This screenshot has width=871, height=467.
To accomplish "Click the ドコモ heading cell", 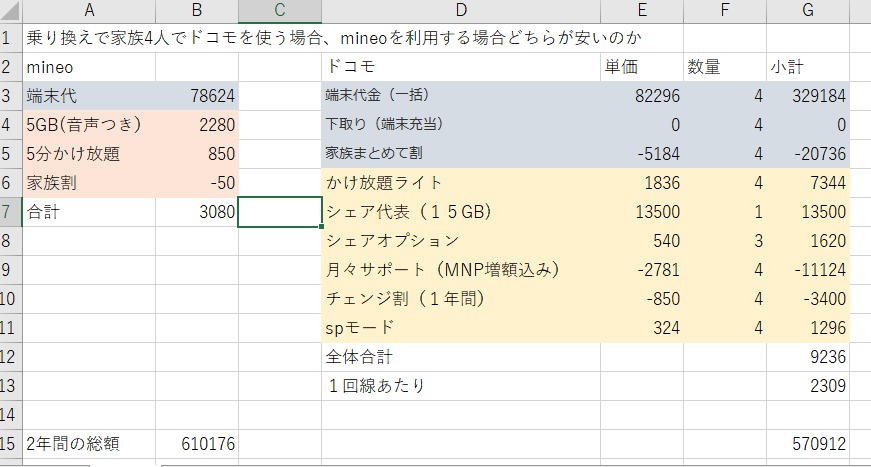I will [x=460, y=67].
